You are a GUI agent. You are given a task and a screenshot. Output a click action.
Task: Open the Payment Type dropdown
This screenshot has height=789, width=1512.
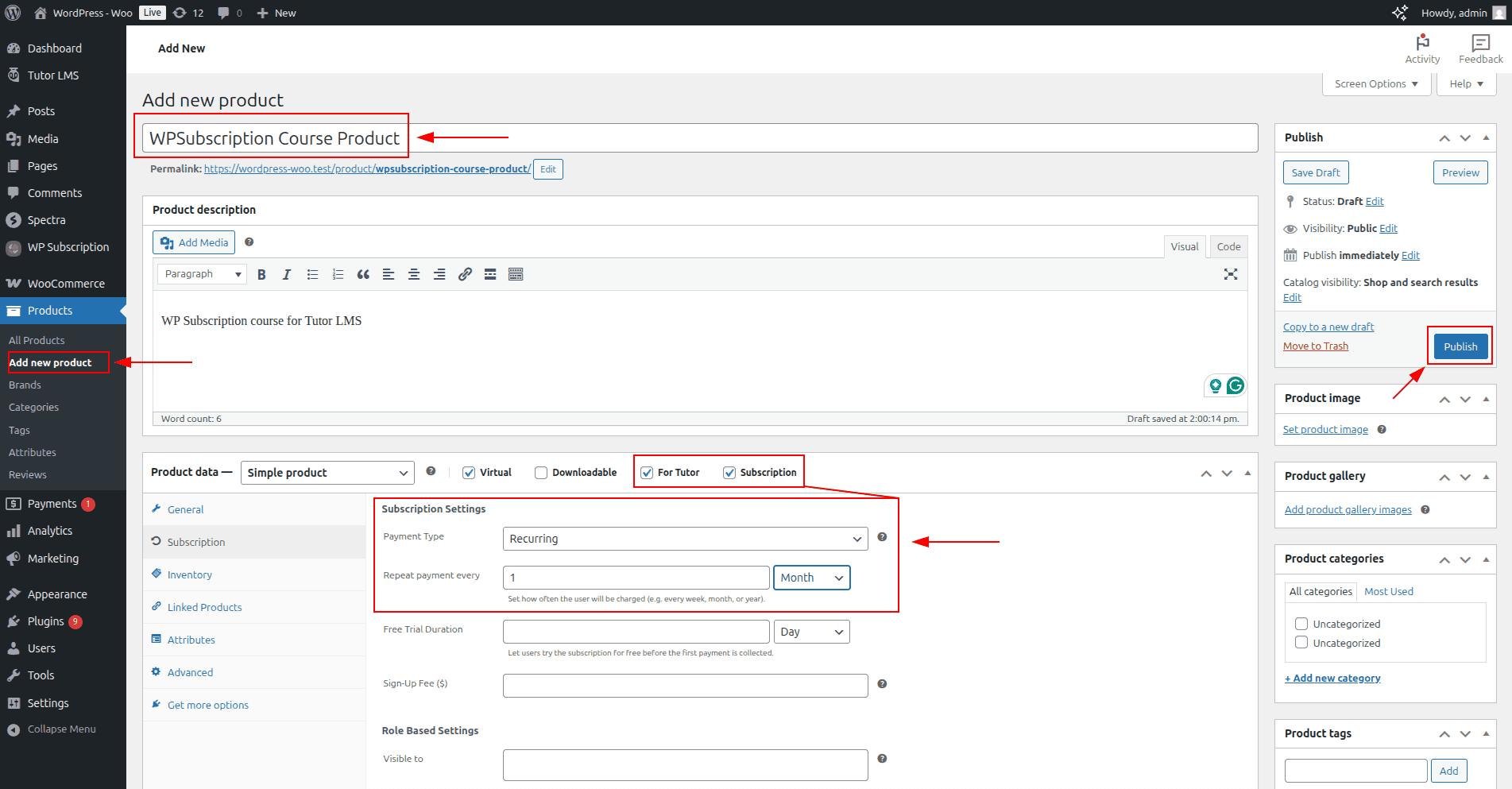point(685,539)
